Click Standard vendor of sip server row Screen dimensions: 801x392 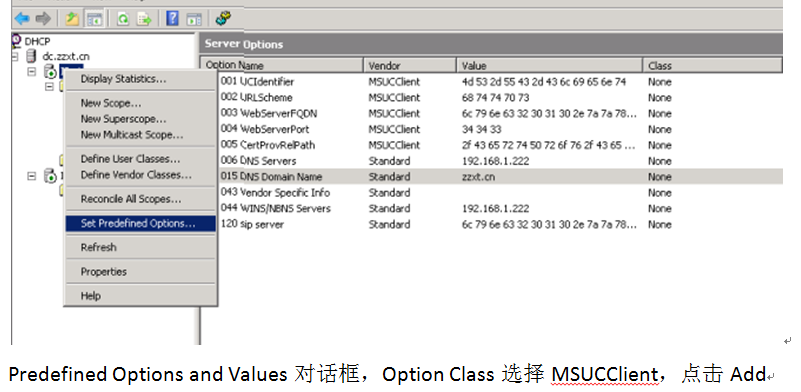point(389,224)
